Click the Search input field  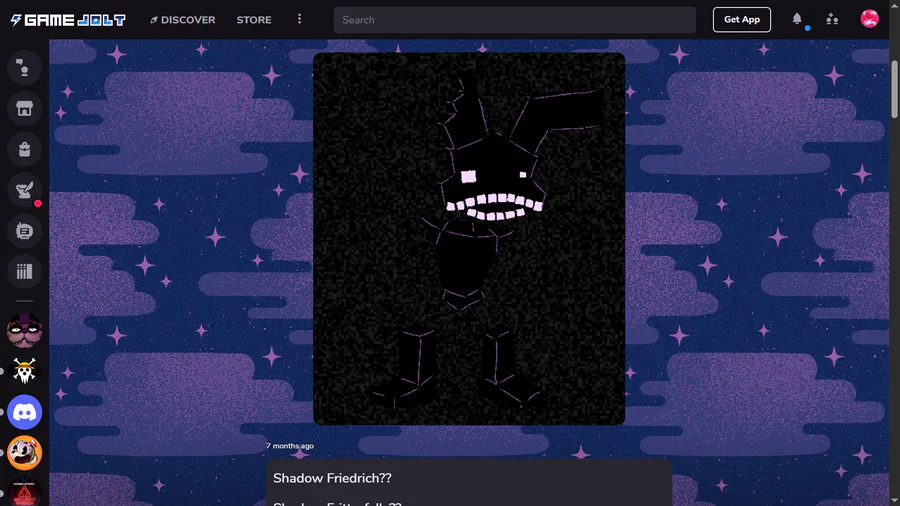[514, 20]
